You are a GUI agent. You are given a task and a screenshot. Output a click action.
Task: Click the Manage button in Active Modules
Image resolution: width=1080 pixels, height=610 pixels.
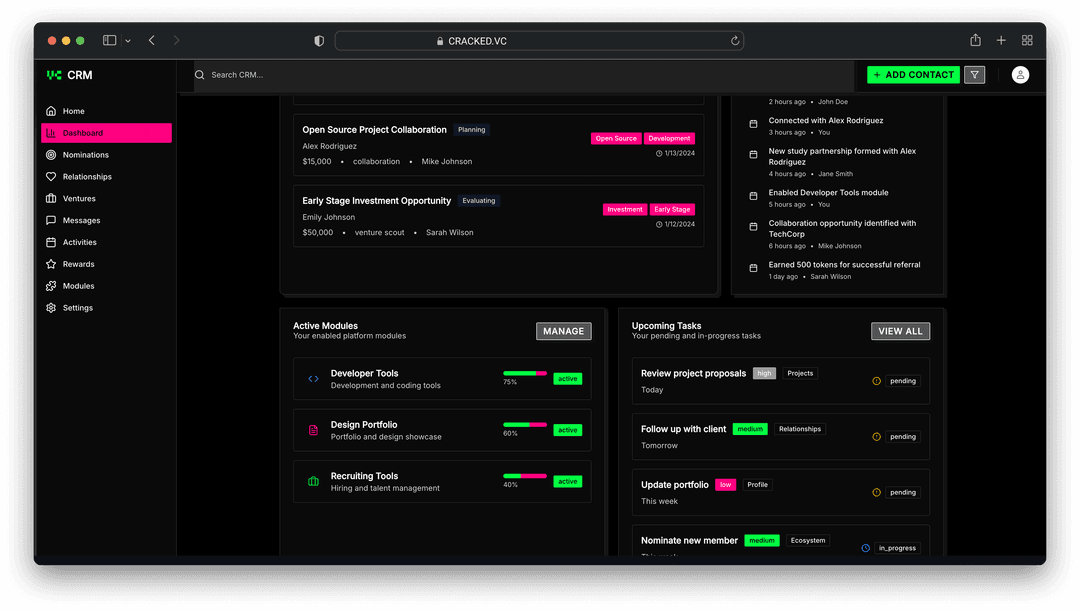pos(563,331)
